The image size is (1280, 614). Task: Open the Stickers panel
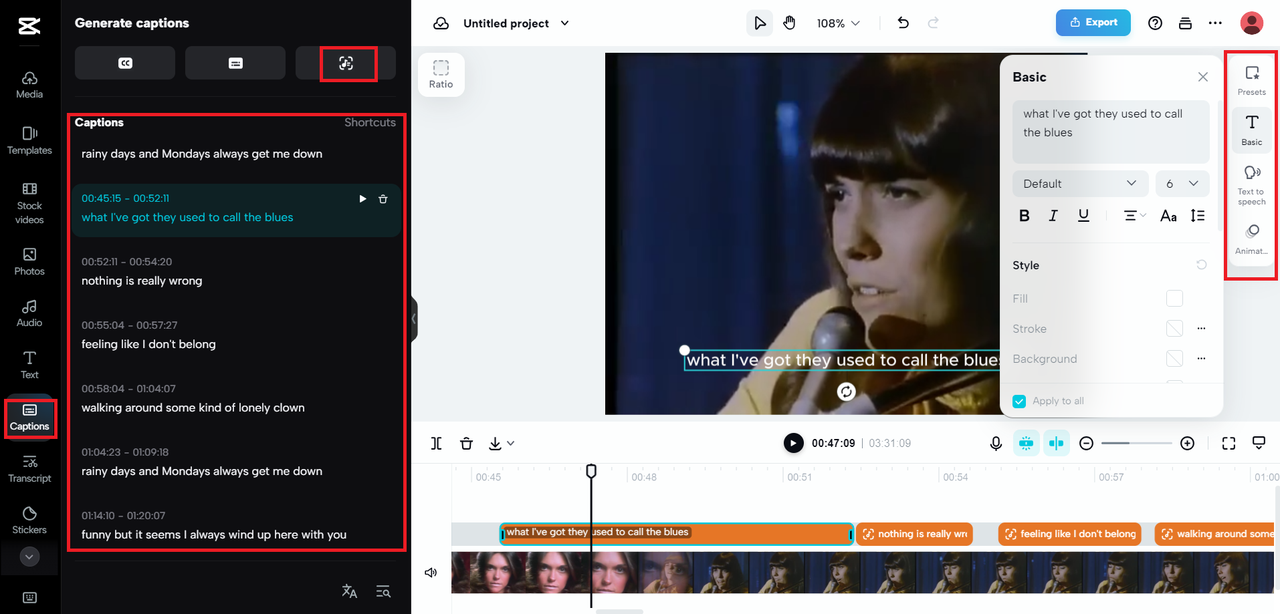click(29, 521)
